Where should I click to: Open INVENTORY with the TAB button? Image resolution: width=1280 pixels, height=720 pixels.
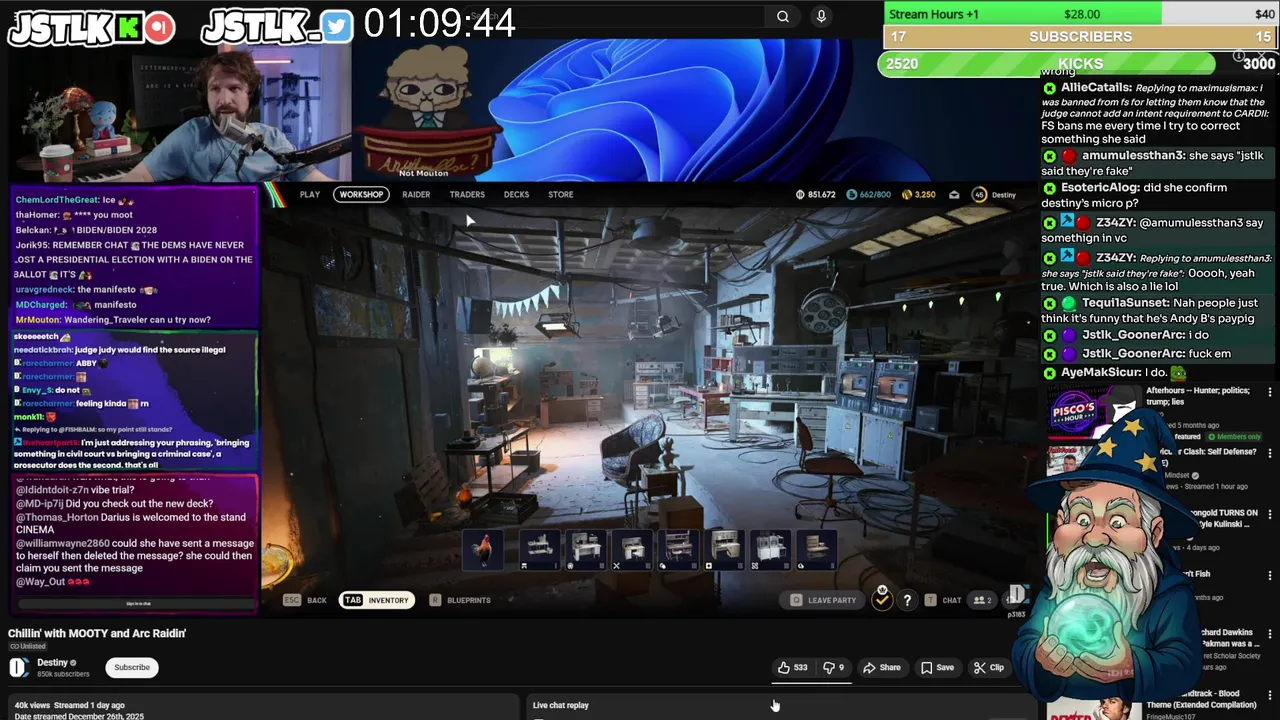point(377,600)
